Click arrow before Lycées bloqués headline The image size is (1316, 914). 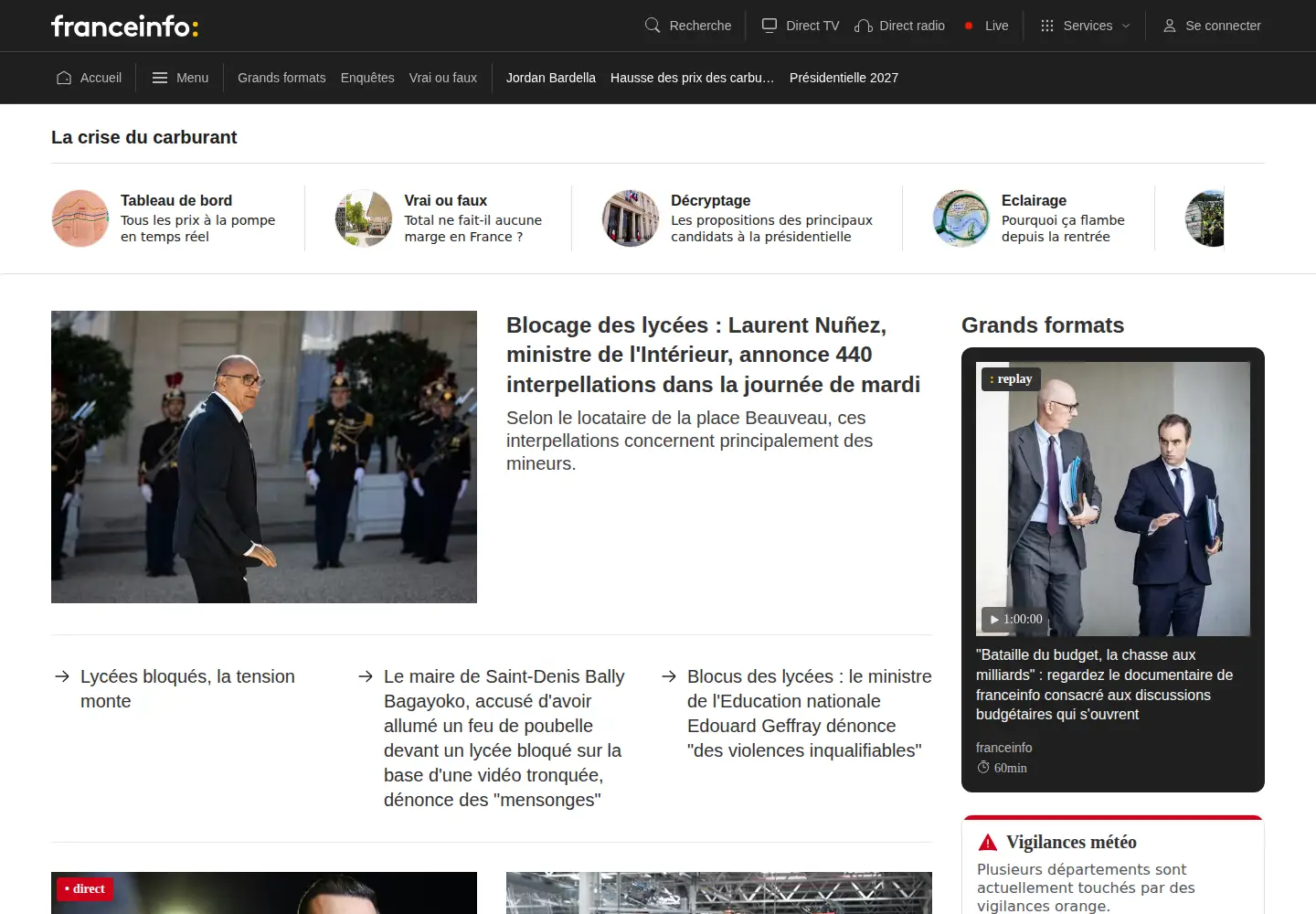tap(62, 676)
